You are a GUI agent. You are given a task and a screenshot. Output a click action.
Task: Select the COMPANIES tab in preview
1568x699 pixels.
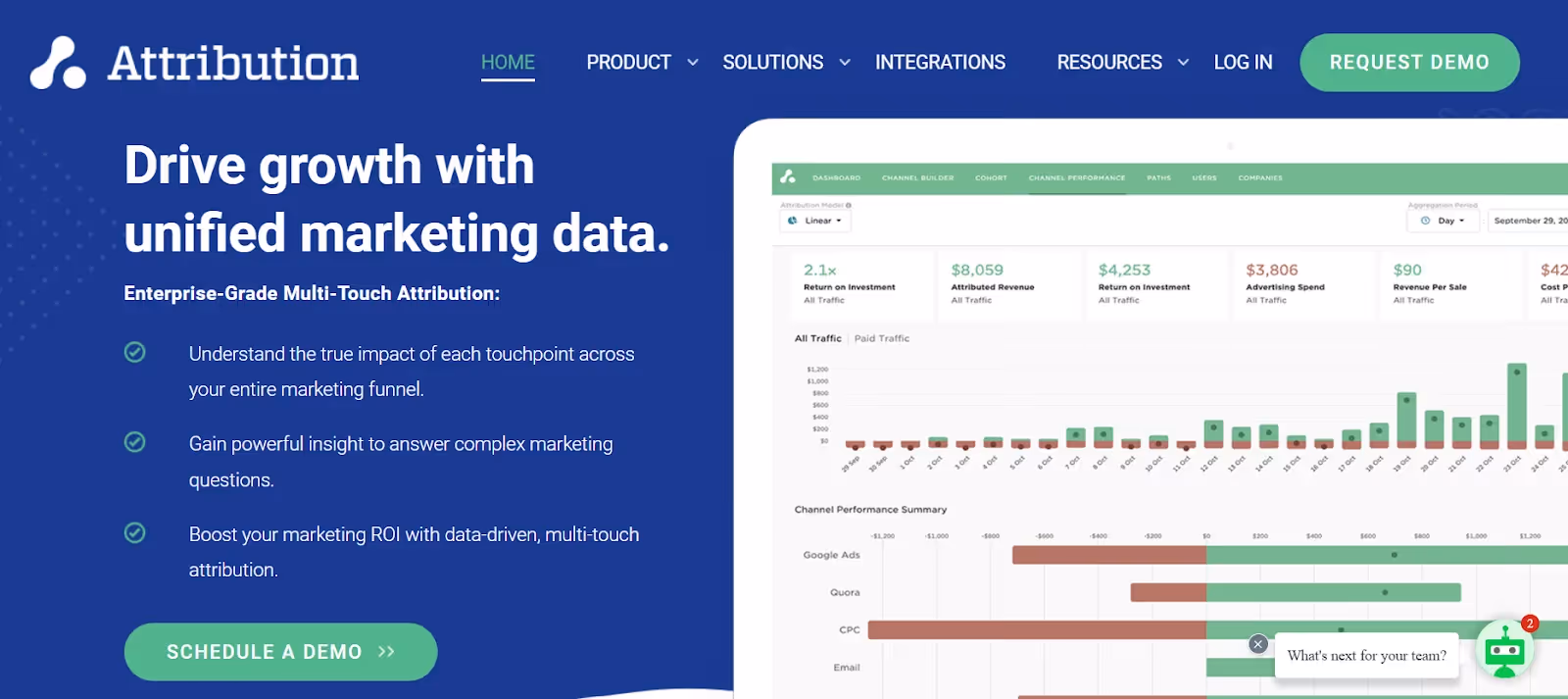tap(1260, 178)
